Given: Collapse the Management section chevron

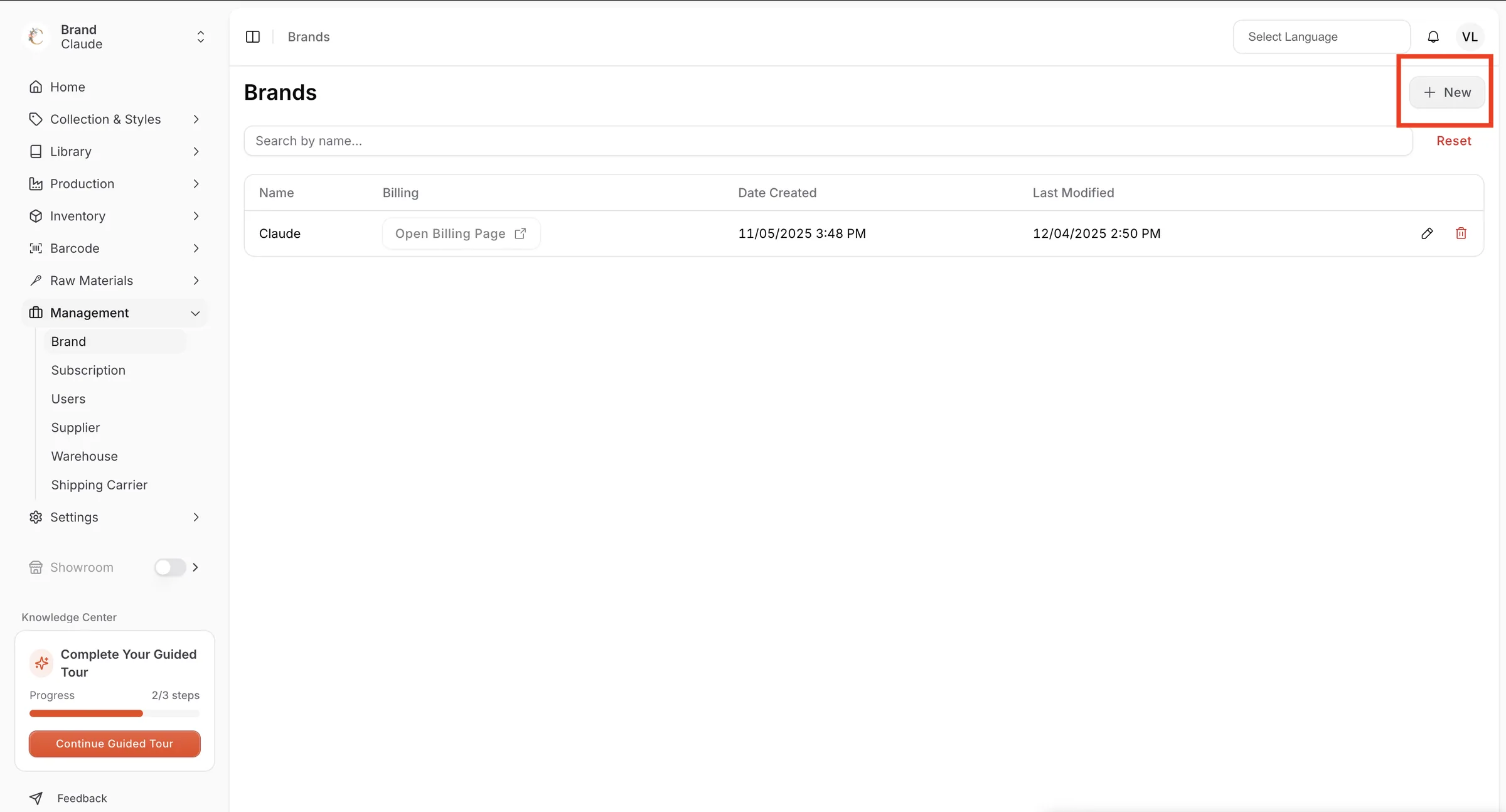Looking at the screenshot, I should (196, 313).
